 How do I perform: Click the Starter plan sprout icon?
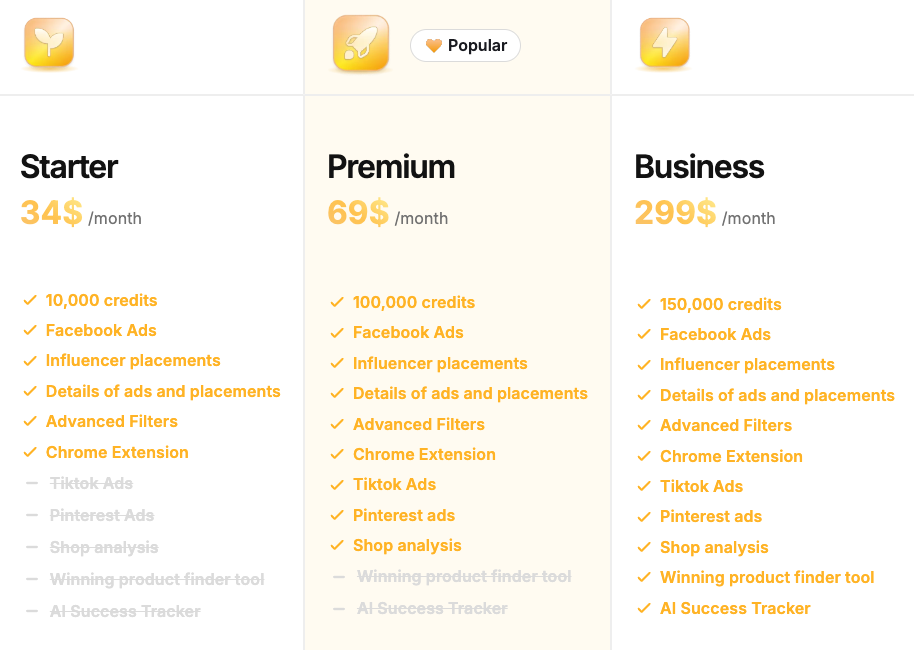tap(48, 44)
